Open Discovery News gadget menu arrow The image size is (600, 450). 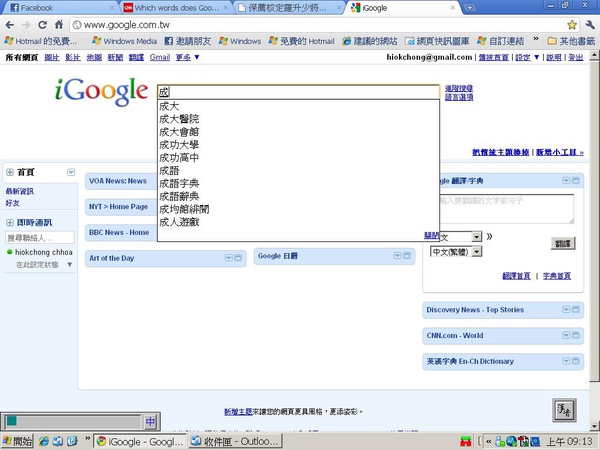(566, 310)
